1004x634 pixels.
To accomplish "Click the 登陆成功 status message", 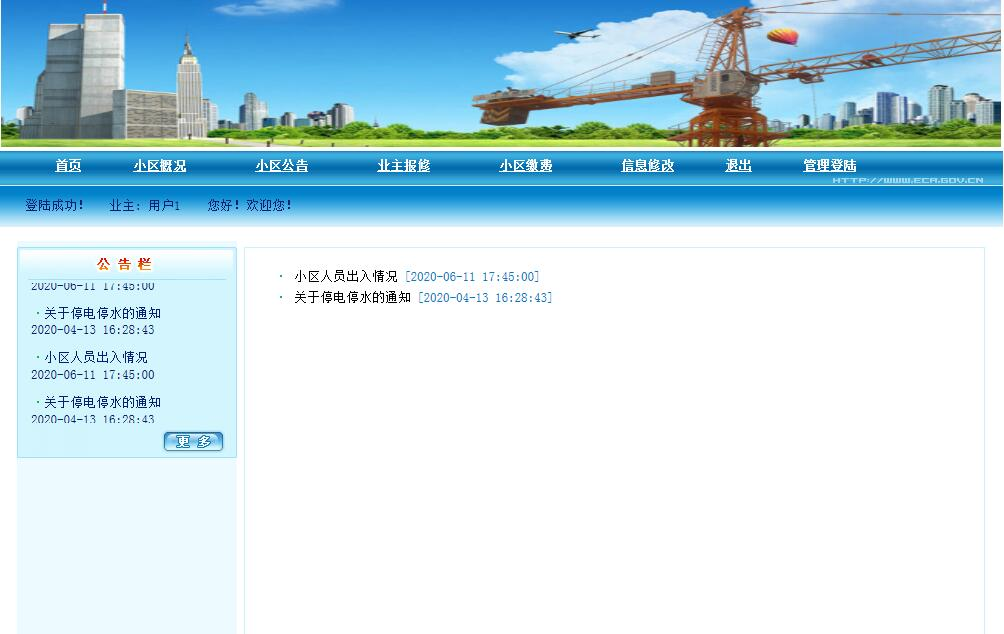I will 53,205.
